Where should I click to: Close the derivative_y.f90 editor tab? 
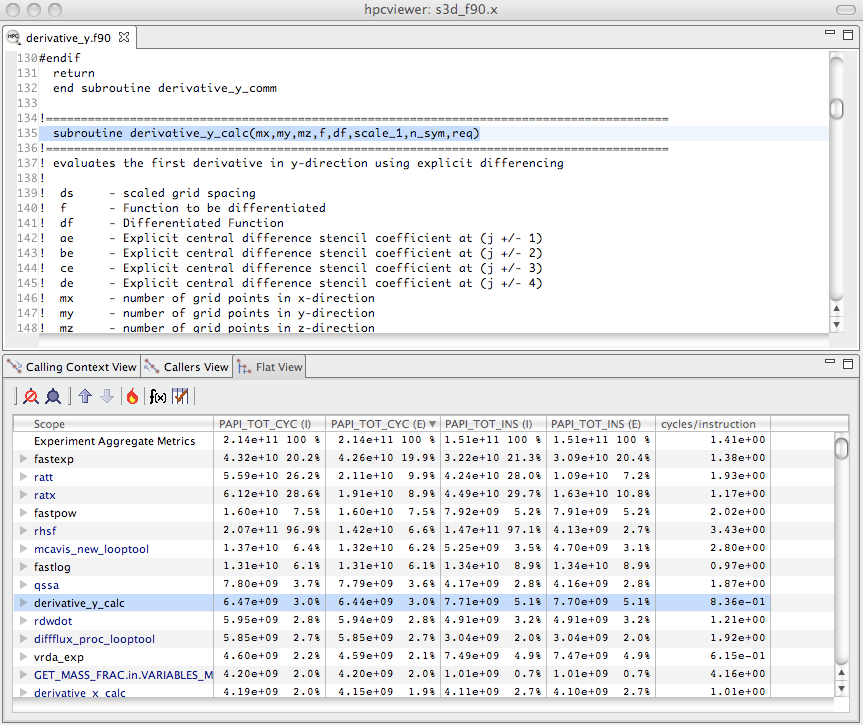124,38
